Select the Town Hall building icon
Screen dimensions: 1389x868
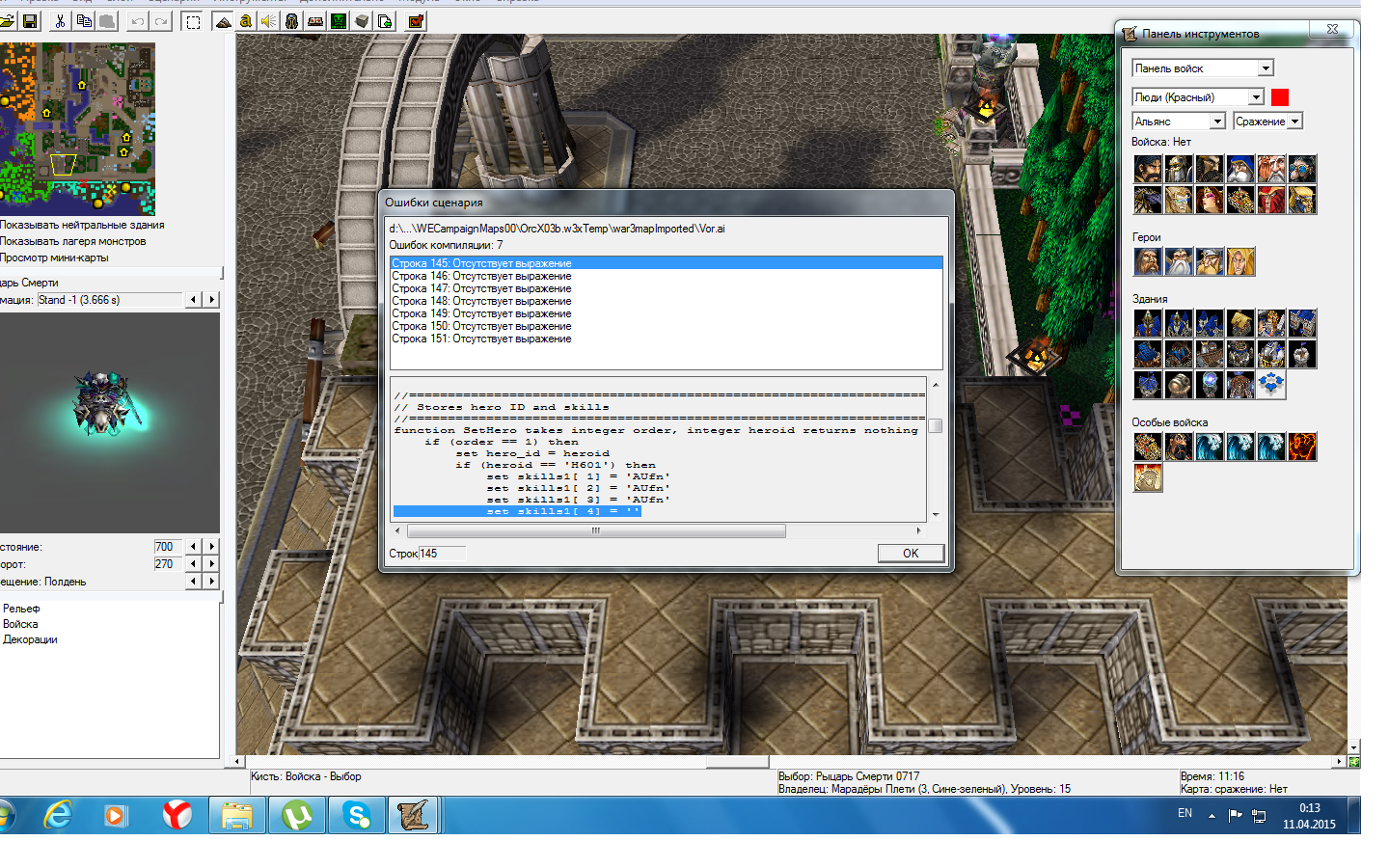coord(1148,323)
